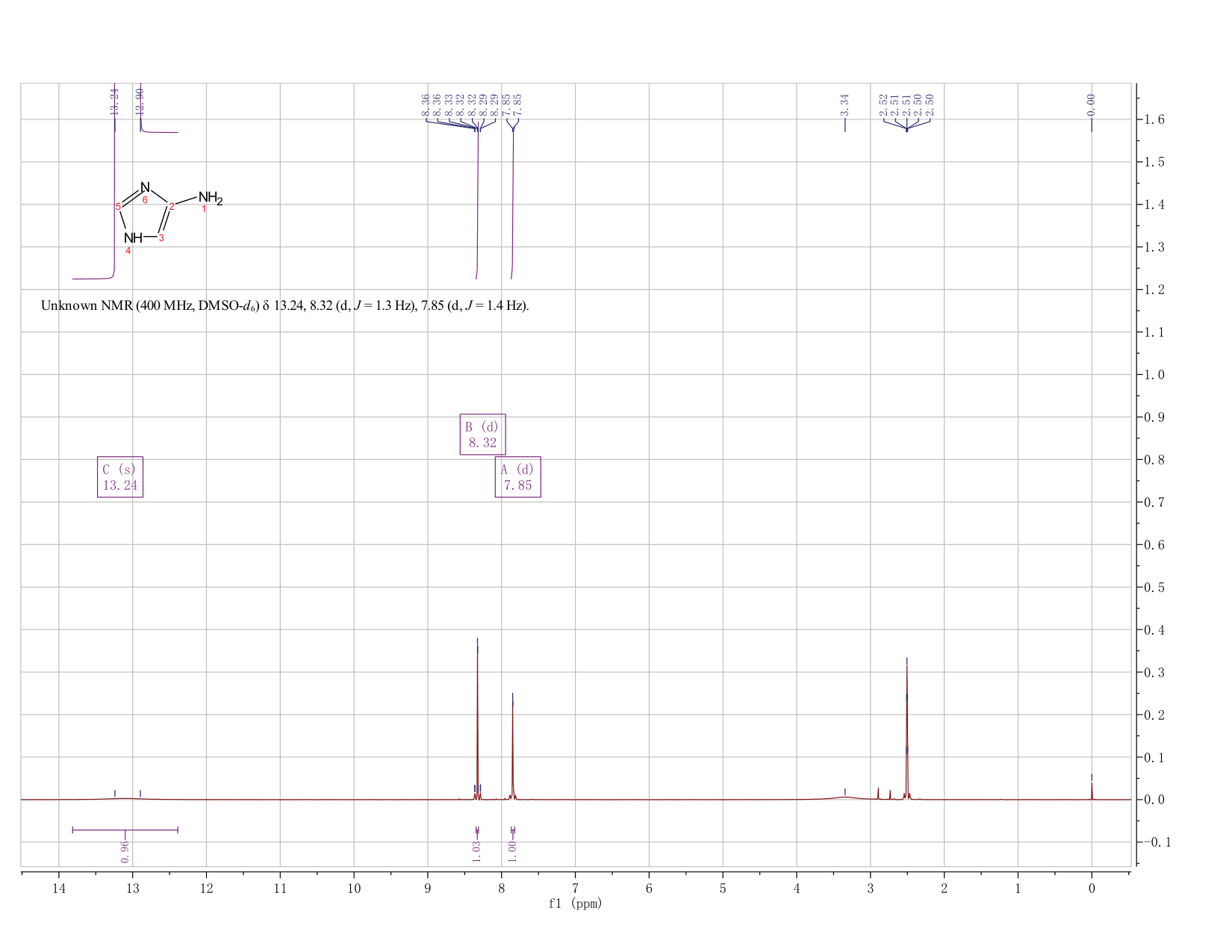Image resolution: width=1232 pixels, height=952 pixels.
Task: Click the ring NH atom labeled 4
Action: 132,238
